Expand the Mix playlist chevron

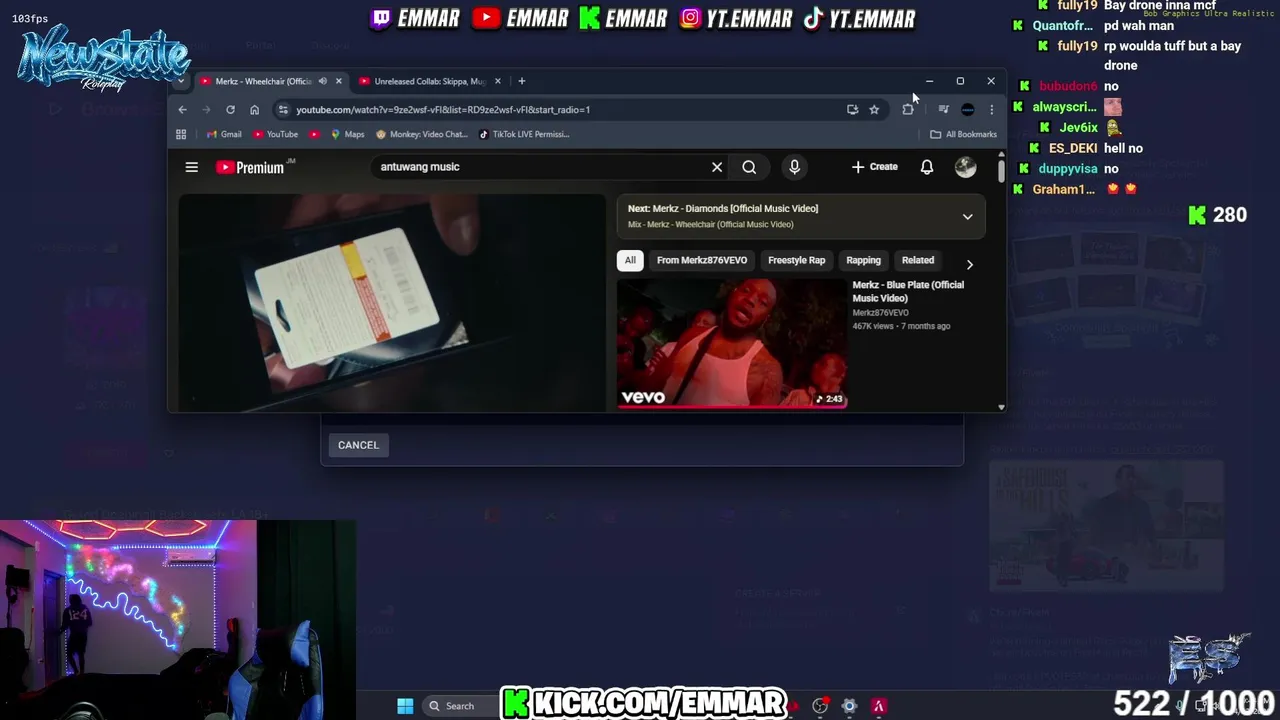click(x=967, y=216)
